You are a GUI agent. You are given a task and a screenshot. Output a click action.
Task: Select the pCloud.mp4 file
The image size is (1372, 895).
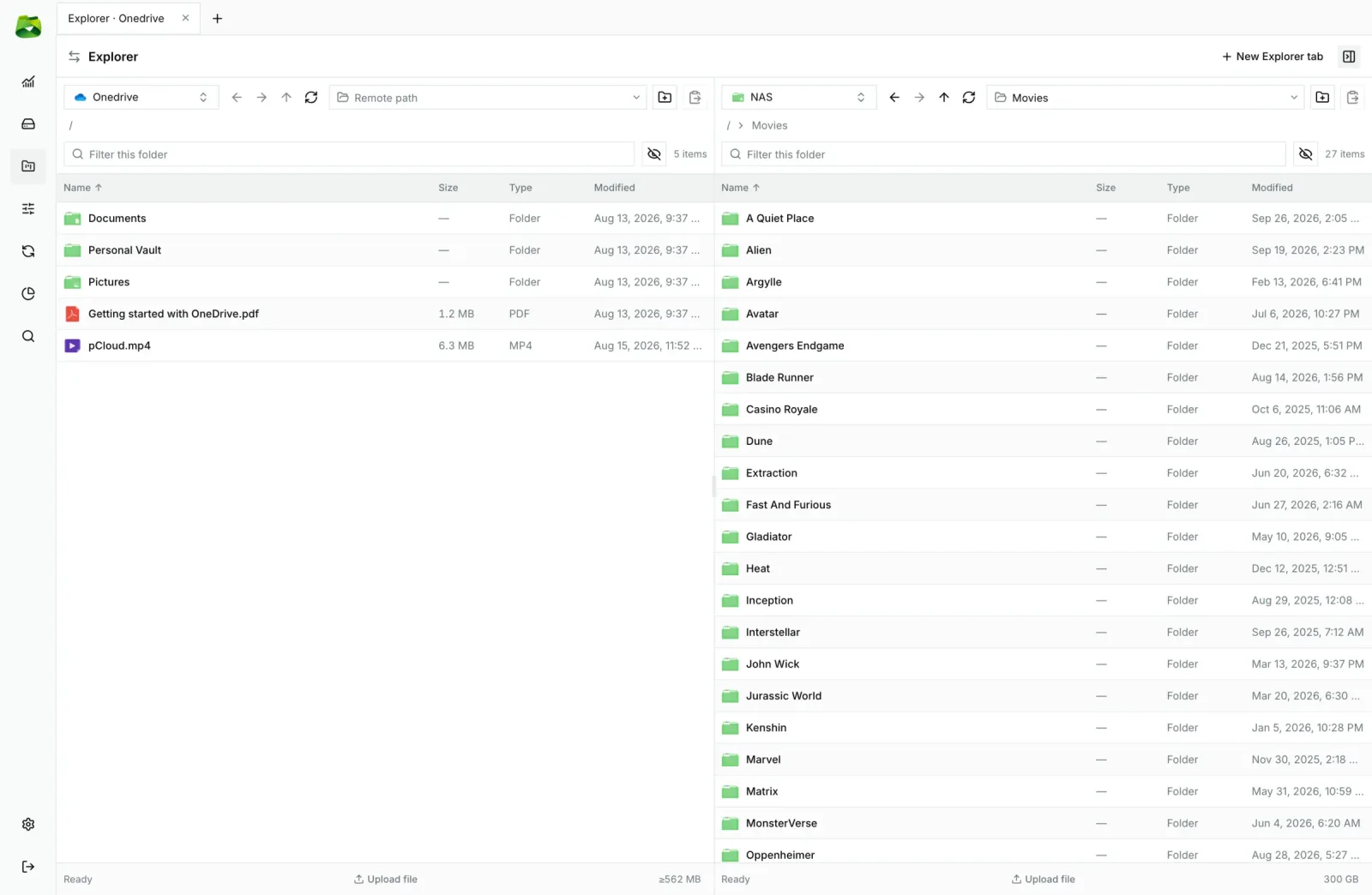tap(385, 345)
